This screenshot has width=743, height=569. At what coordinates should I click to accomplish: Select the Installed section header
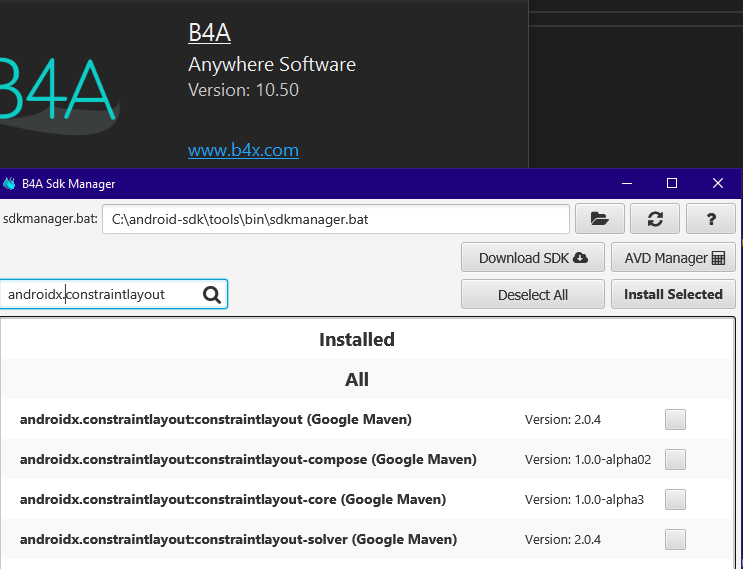pyautogui.click(x=356, y=339)
